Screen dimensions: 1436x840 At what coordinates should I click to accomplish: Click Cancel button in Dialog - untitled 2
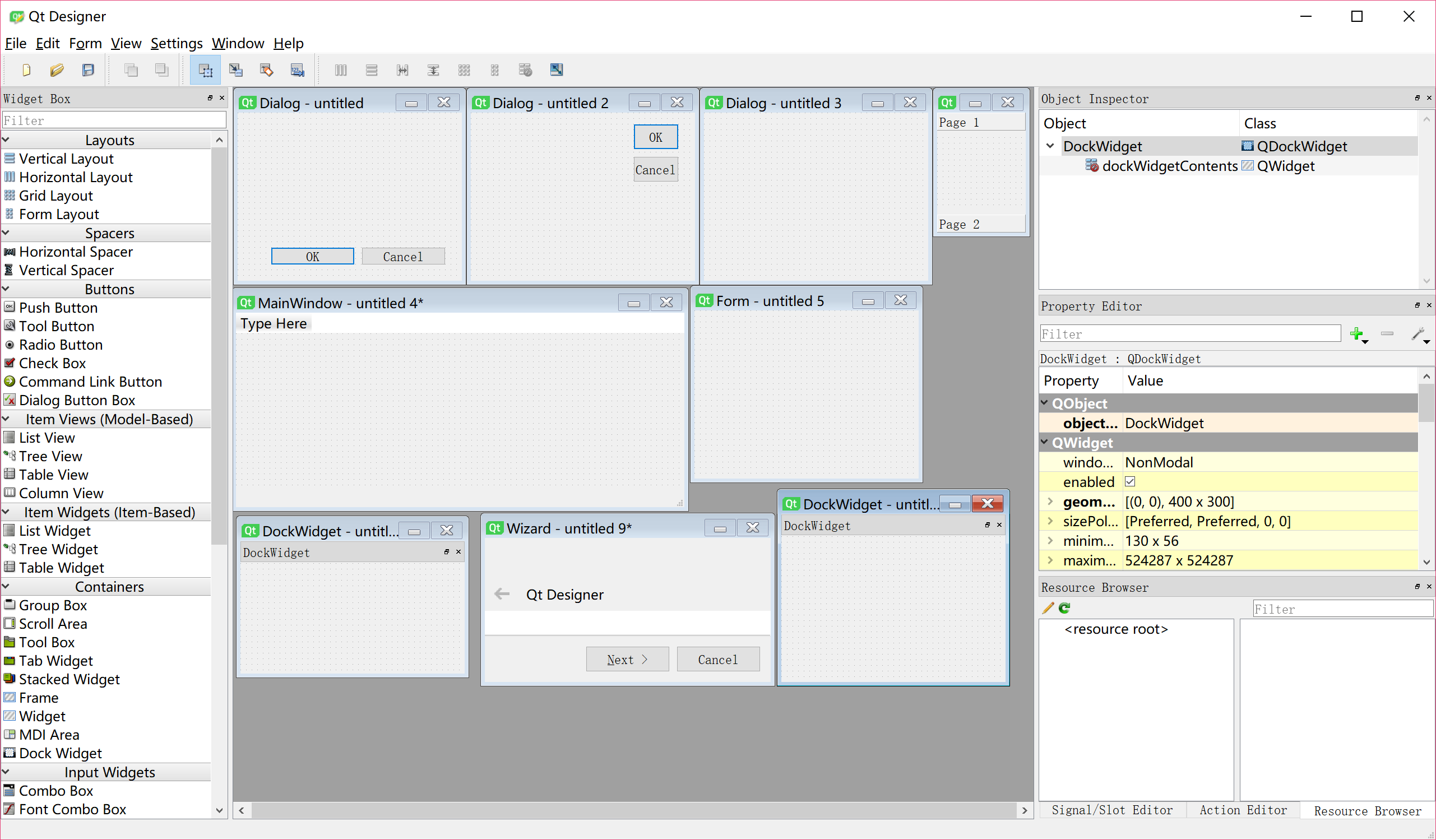pyautogui.click(x=655, y=169)
